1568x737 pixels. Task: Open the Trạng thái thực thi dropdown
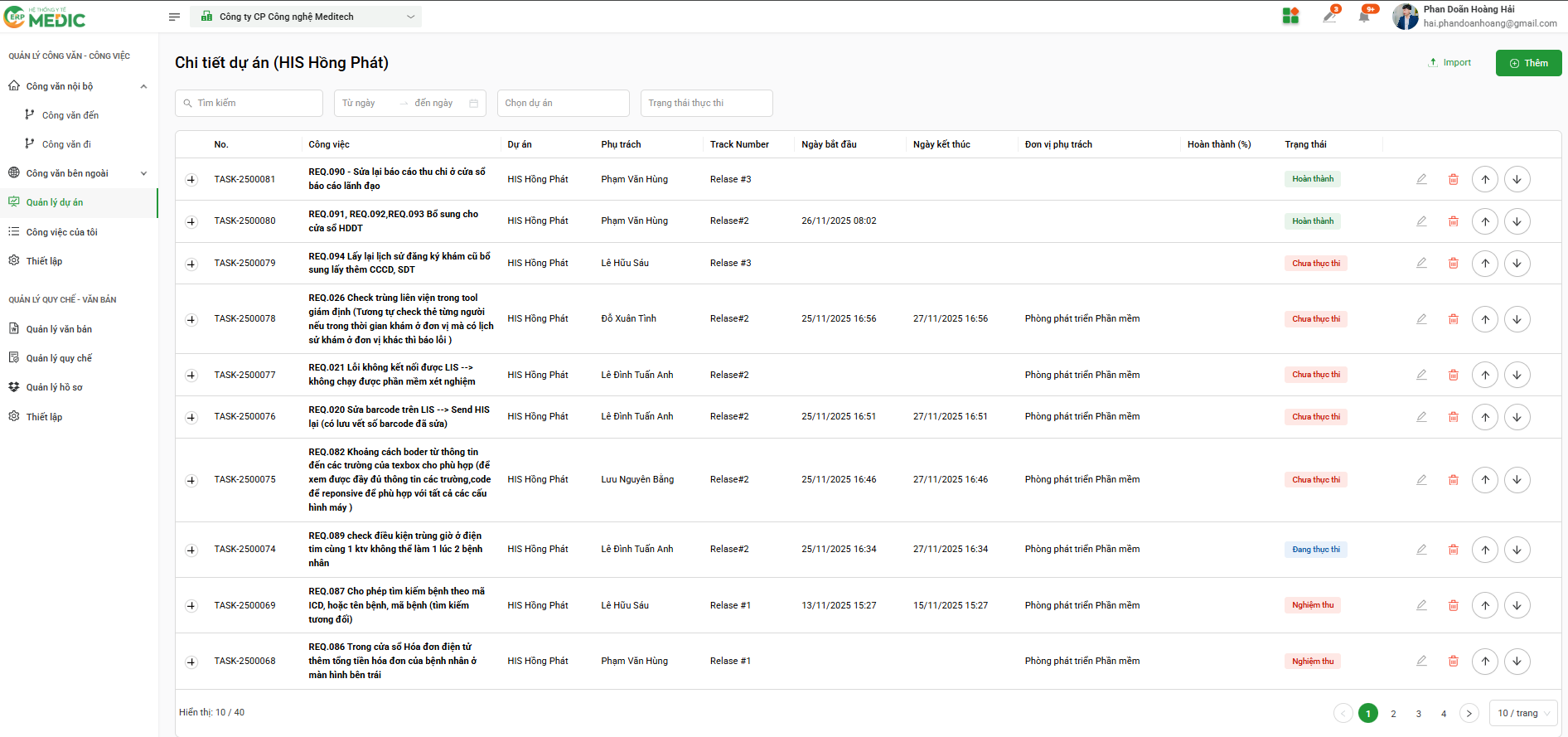click(706, 104)
